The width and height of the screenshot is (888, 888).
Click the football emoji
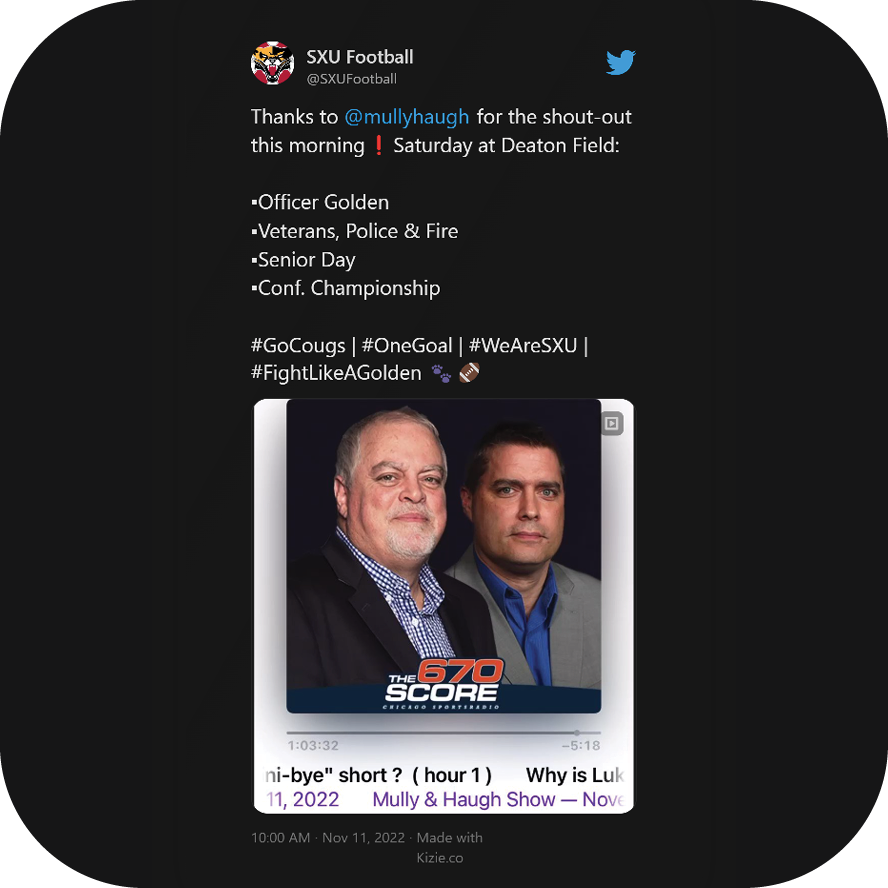click(469, 373)
